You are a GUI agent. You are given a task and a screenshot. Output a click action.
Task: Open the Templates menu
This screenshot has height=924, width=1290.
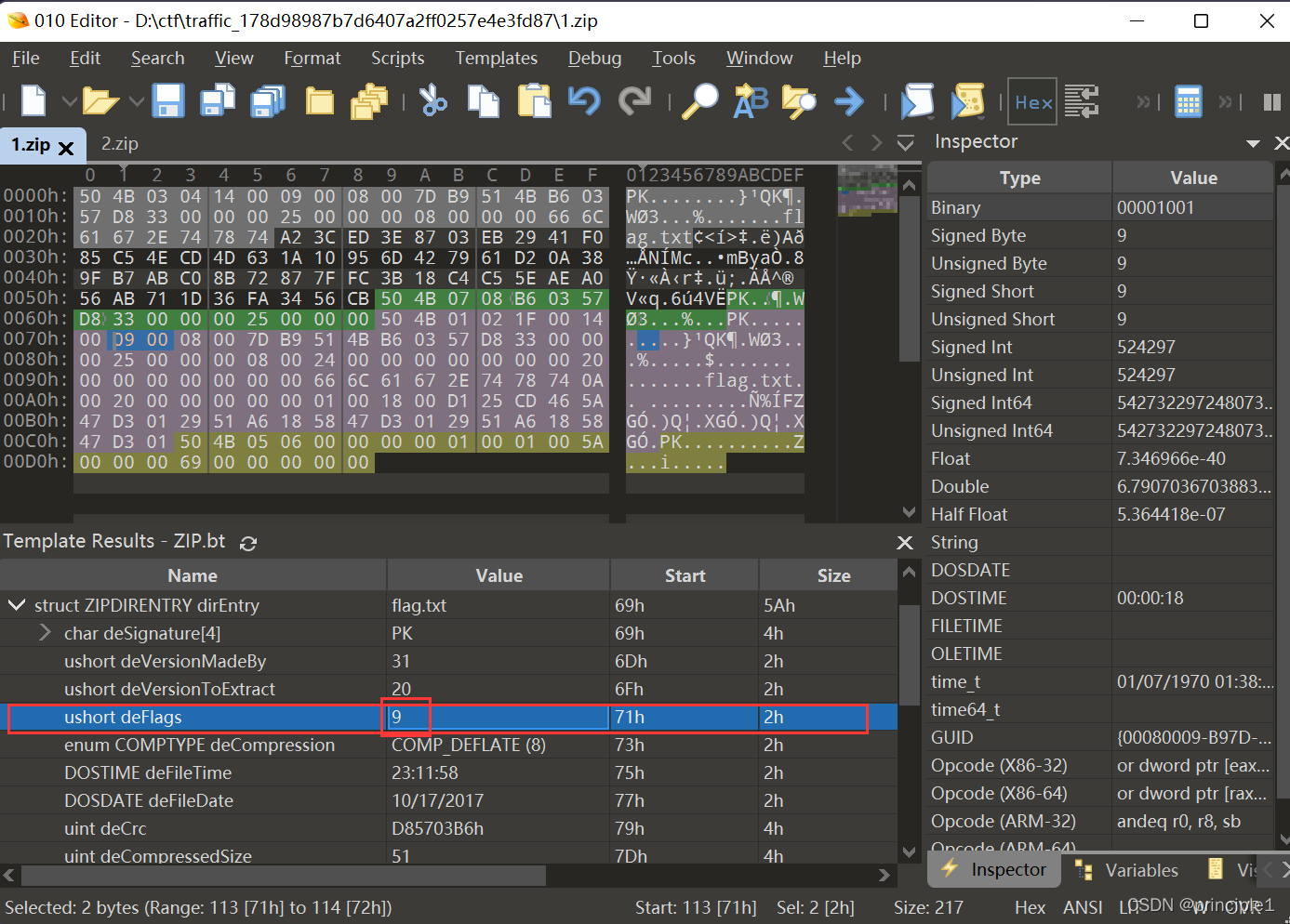(x=497, y=58)
